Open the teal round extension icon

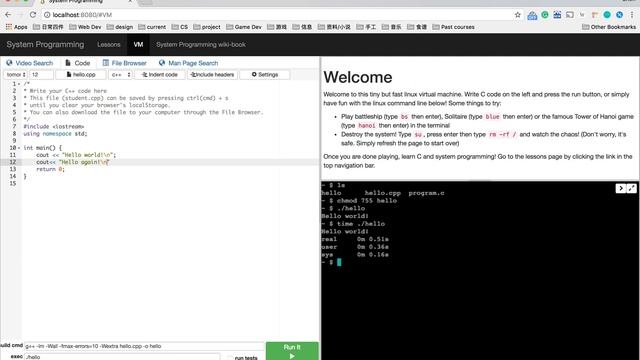[x=607, y=15]
